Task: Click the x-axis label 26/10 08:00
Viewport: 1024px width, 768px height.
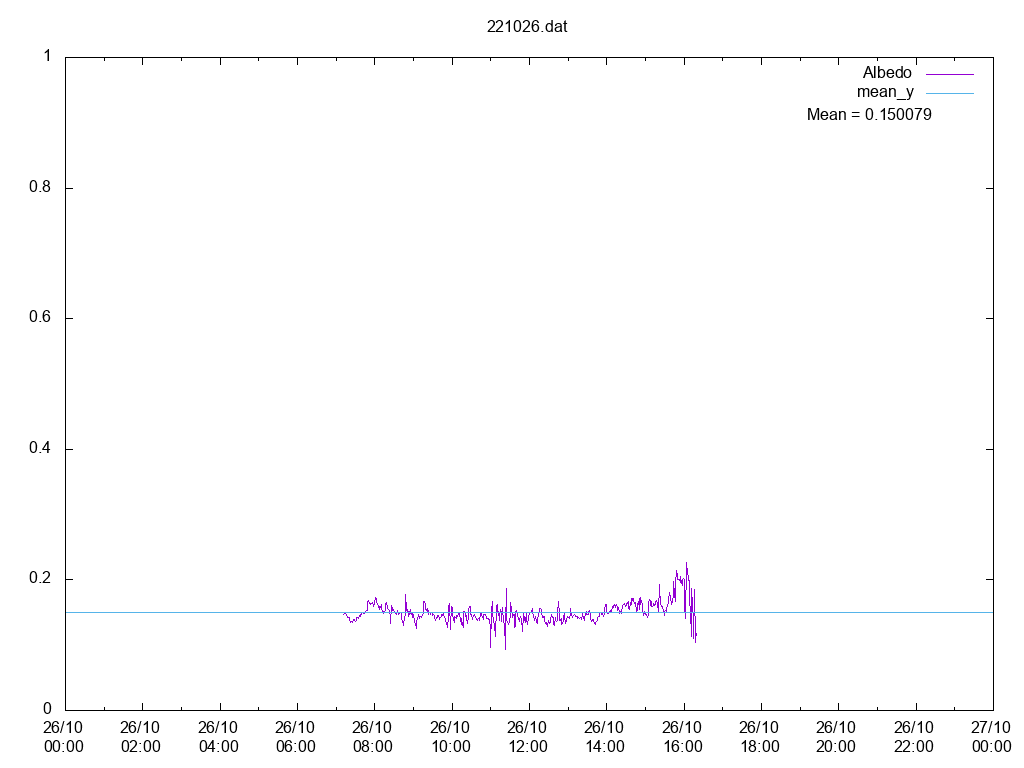Action: pos(372,737)
